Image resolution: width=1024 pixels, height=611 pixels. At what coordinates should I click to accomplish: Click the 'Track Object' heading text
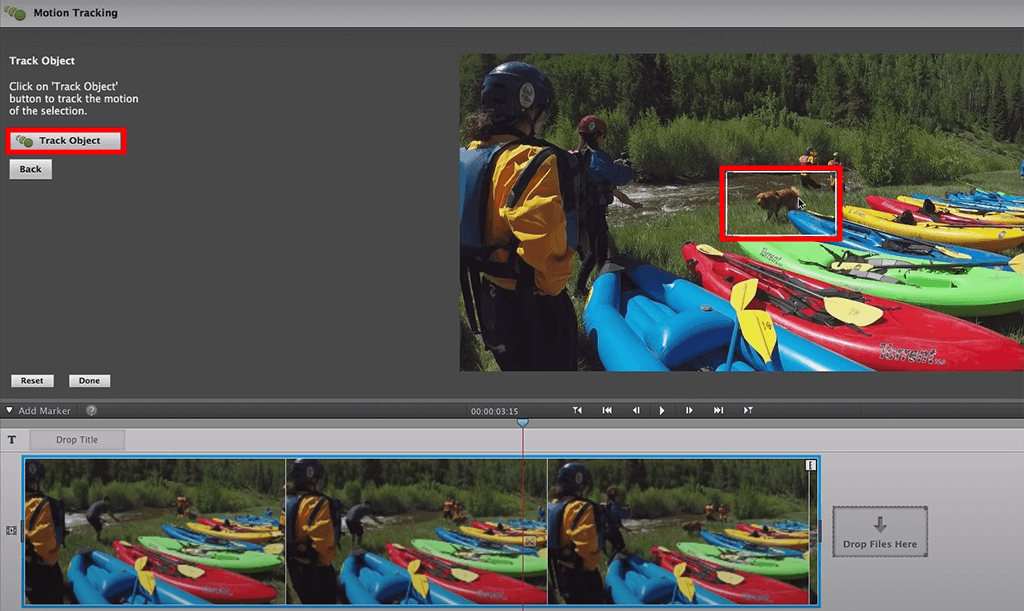click(42, 61)
